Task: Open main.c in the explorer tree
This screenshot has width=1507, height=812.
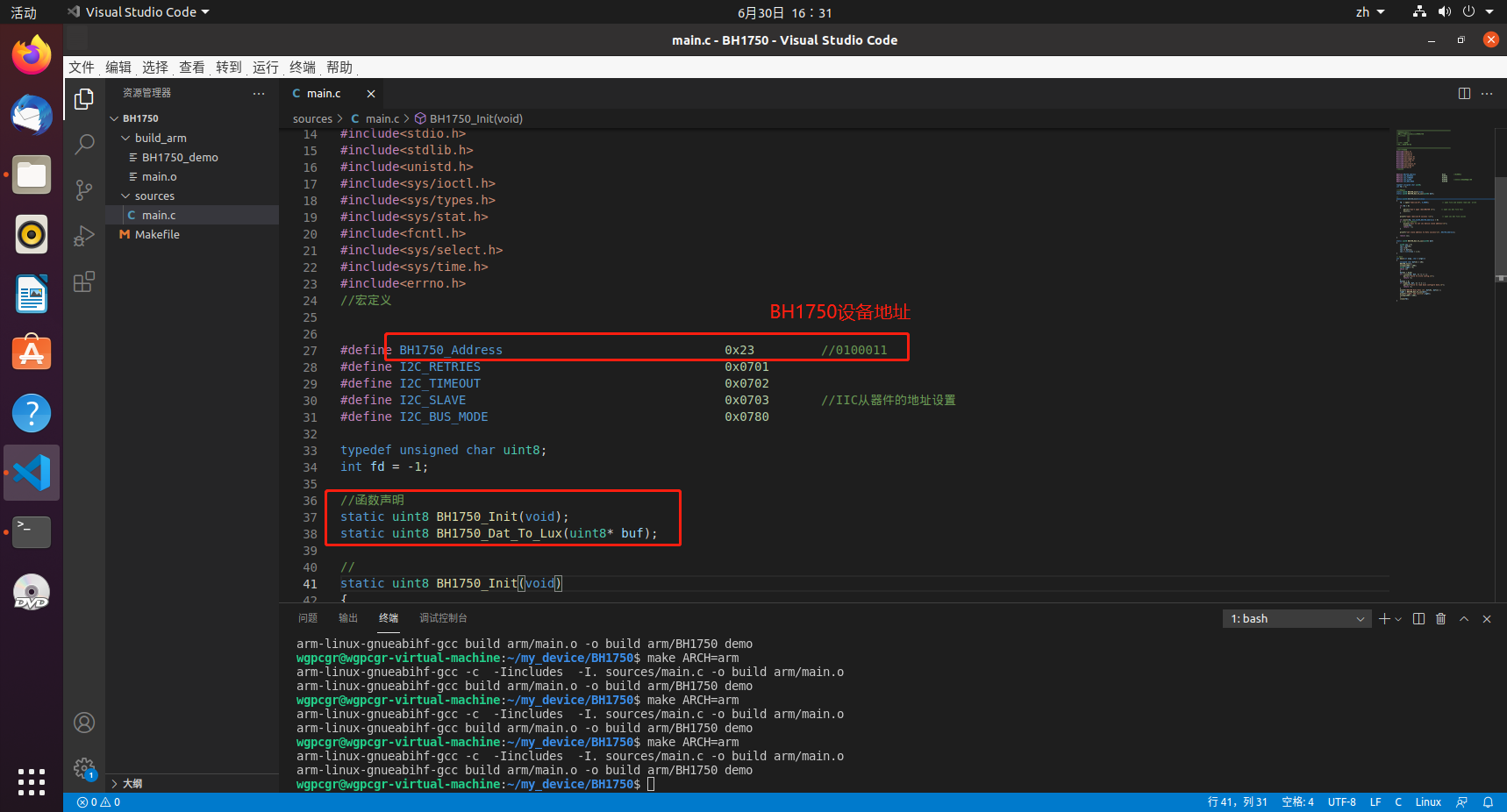Action: 192,215
